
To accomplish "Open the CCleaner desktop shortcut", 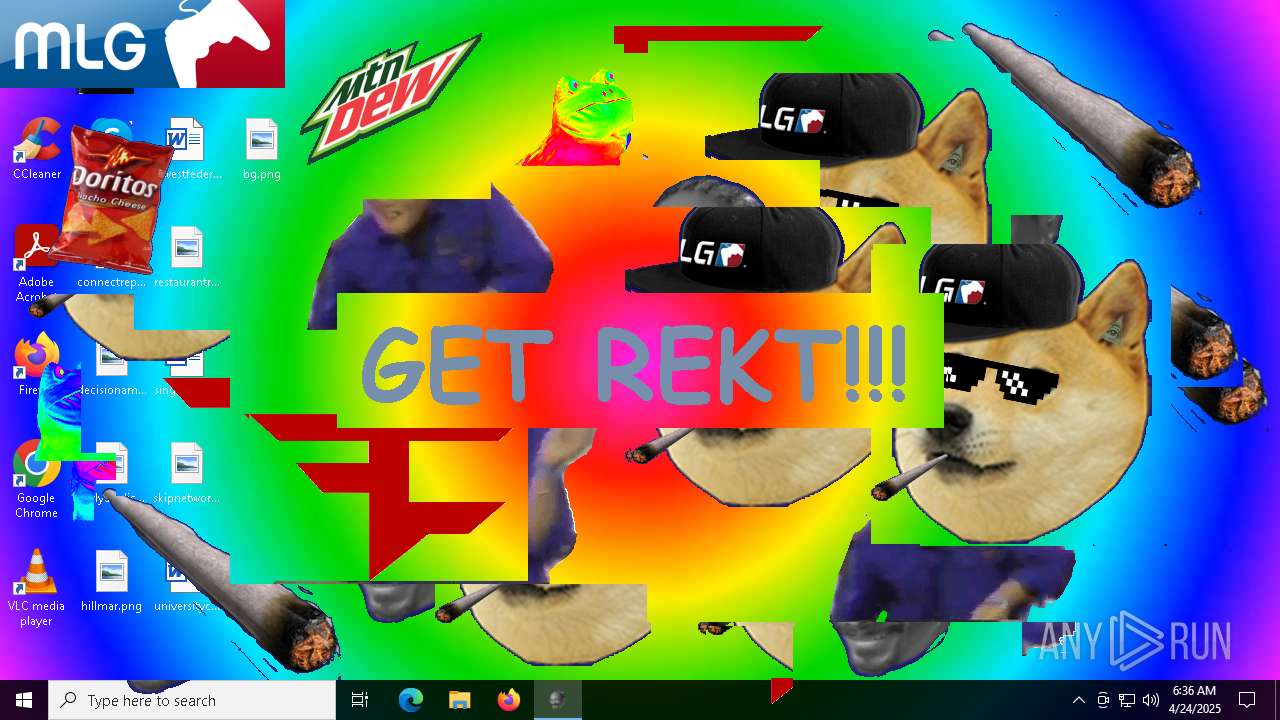I will point(37,148).
